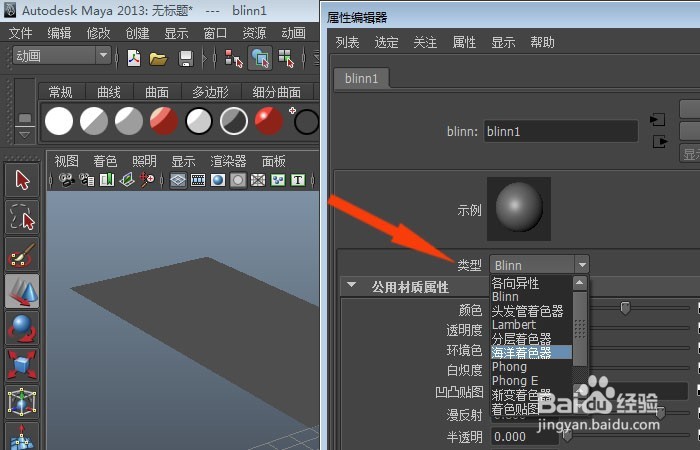The height and width of the screenshot is (450, 700).
Task: Open the shelf options arrow menu
Action: pyautogui.click(x=25, y=134)
